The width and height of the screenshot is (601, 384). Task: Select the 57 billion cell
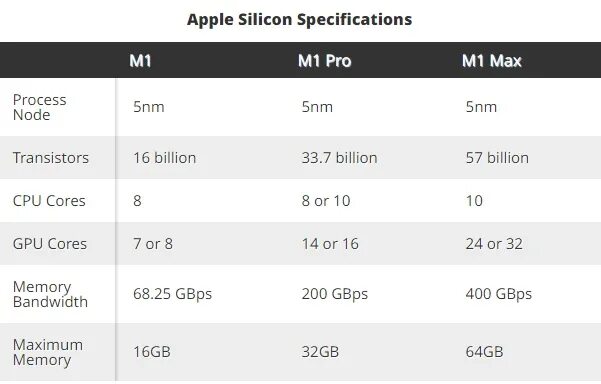[497, 158]
